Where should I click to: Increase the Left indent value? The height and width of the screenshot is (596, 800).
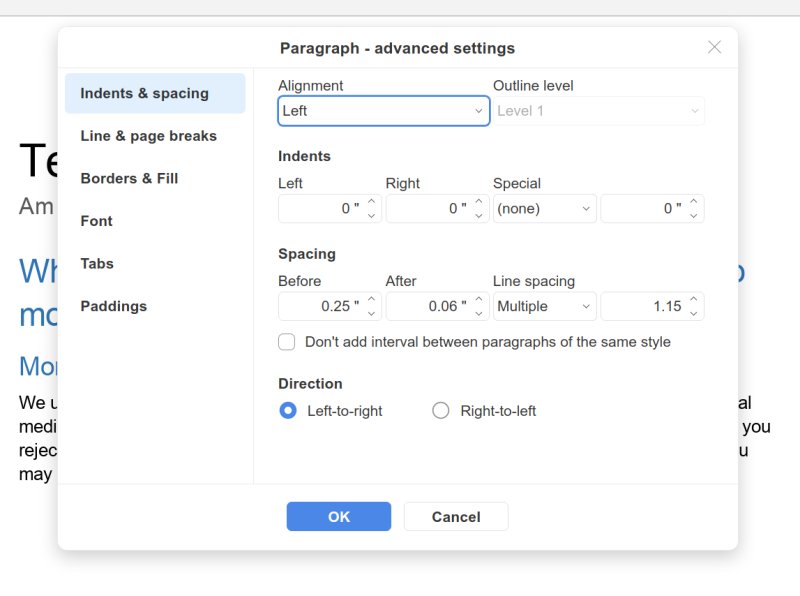[x=371, y=202]
